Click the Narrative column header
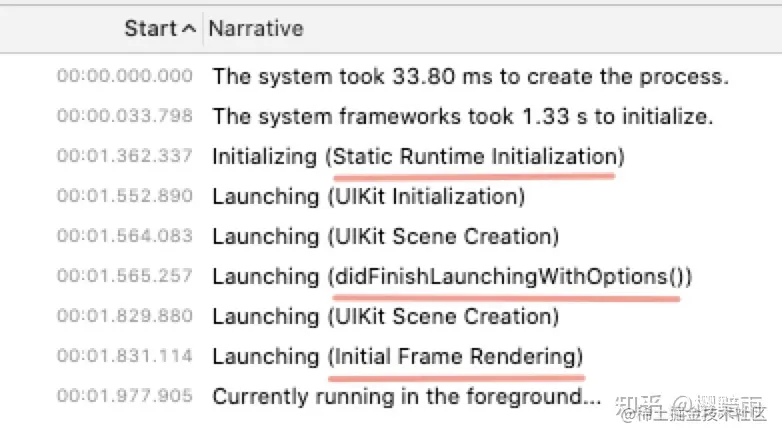782x438 pixels. (255, 29)
